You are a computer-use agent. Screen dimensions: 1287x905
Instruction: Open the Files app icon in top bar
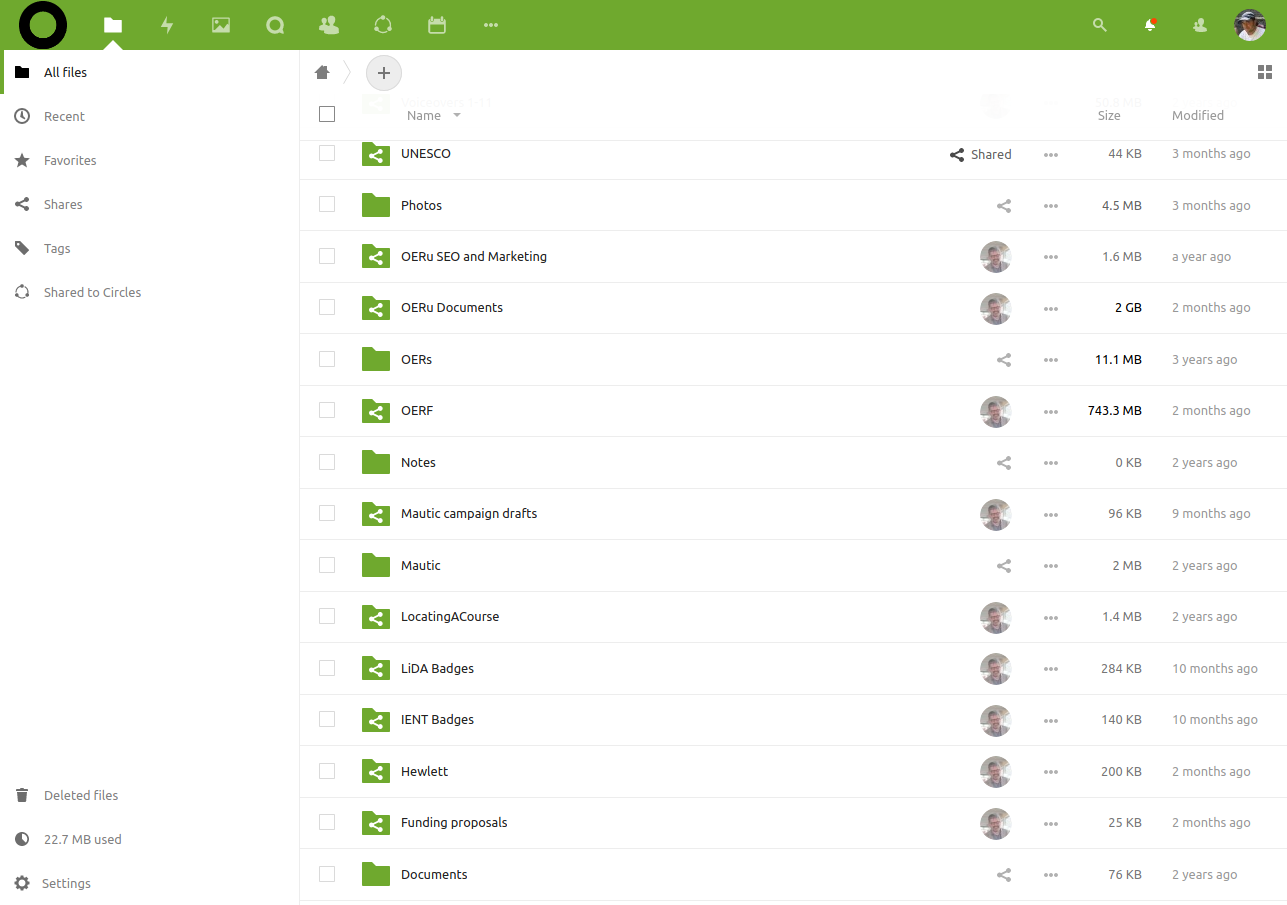click(113, 25)
